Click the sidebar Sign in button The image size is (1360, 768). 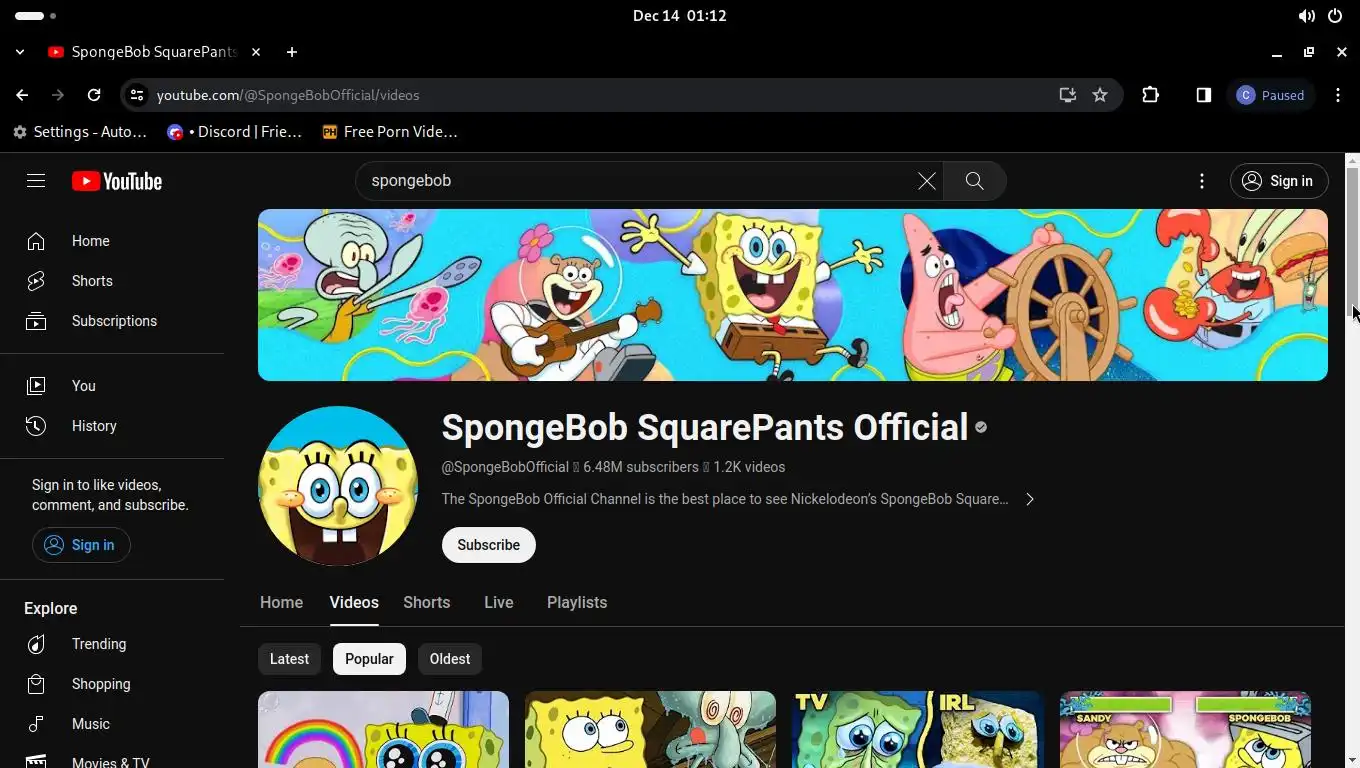tap(81, 545)
